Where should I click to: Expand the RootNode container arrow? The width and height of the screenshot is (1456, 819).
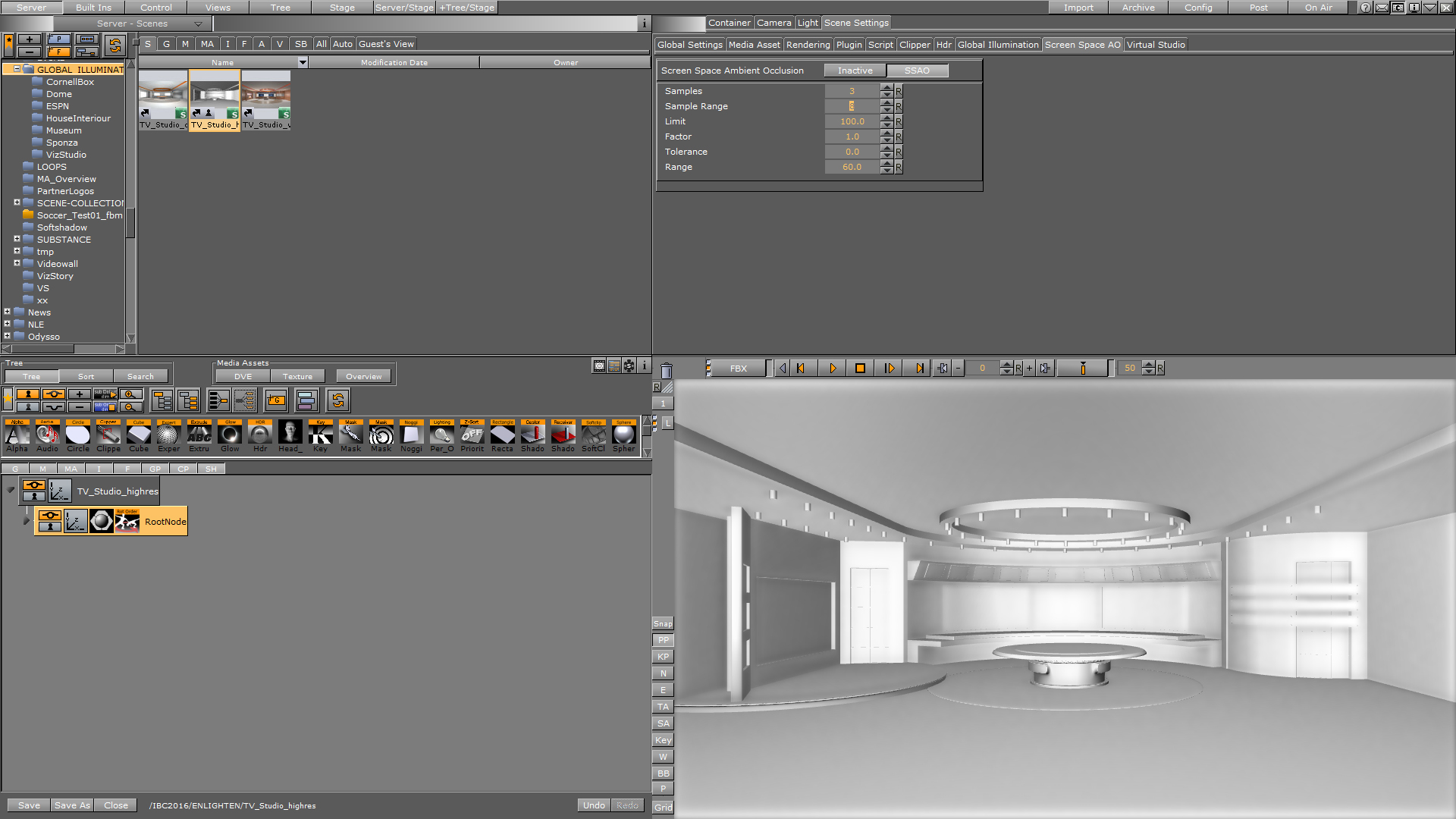(27, 521)
